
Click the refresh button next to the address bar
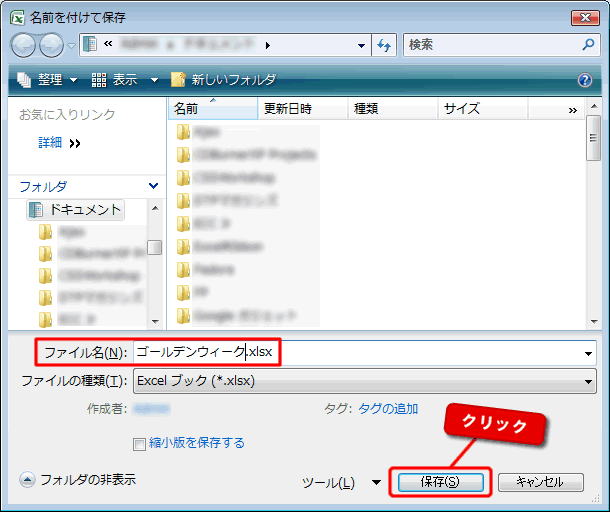(x=384, y=45)
